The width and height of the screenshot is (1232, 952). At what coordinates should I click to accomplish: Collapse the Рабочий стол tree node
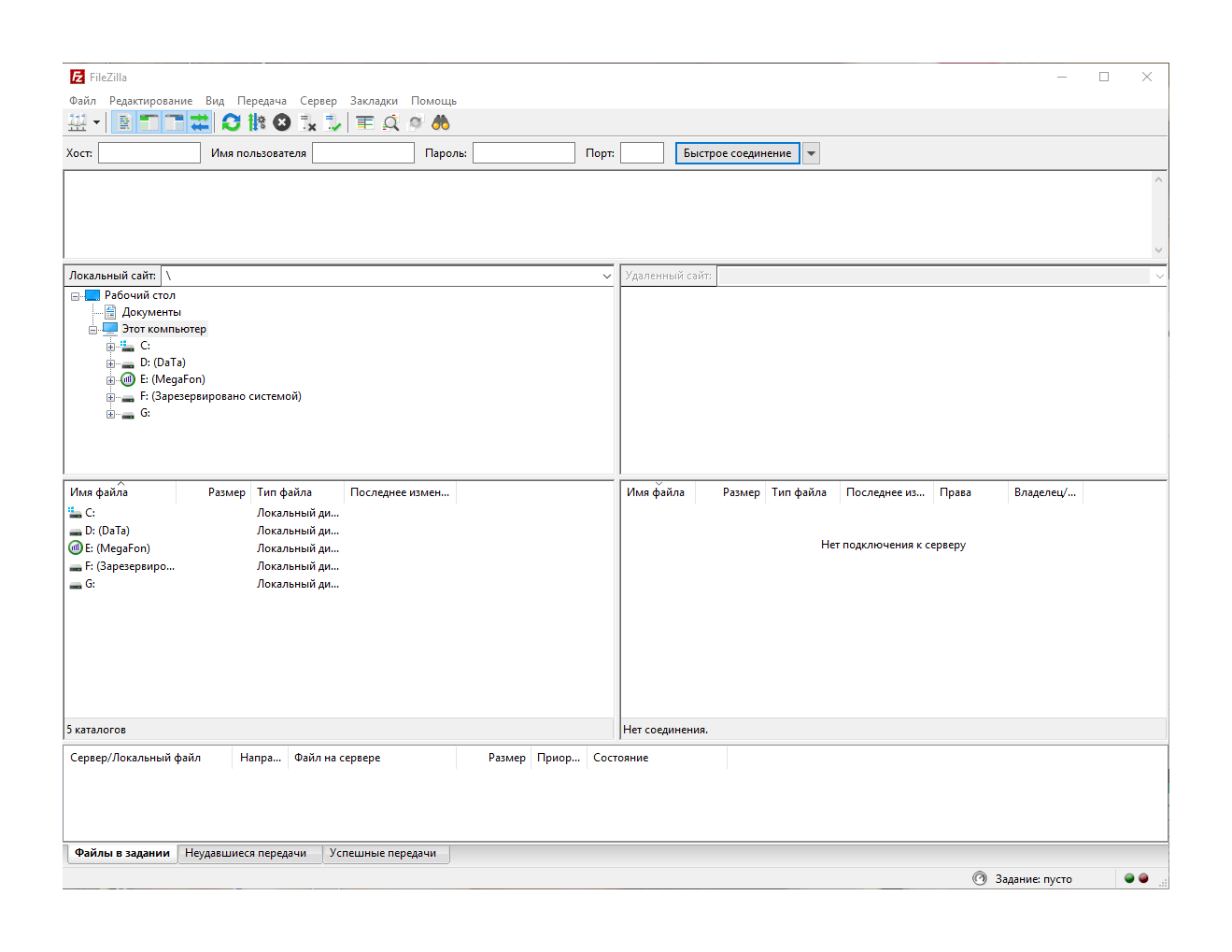point(76,296)
